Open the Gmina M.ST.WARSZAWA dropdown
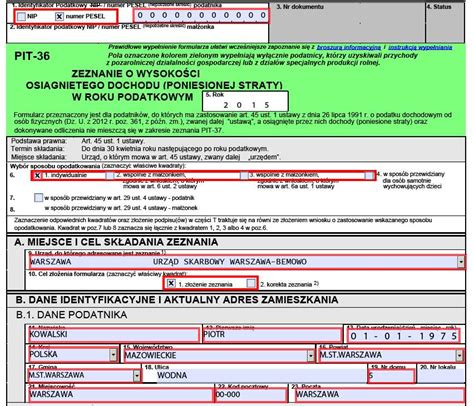The width and height of the screenshot is (474, 406). point(137,376)
